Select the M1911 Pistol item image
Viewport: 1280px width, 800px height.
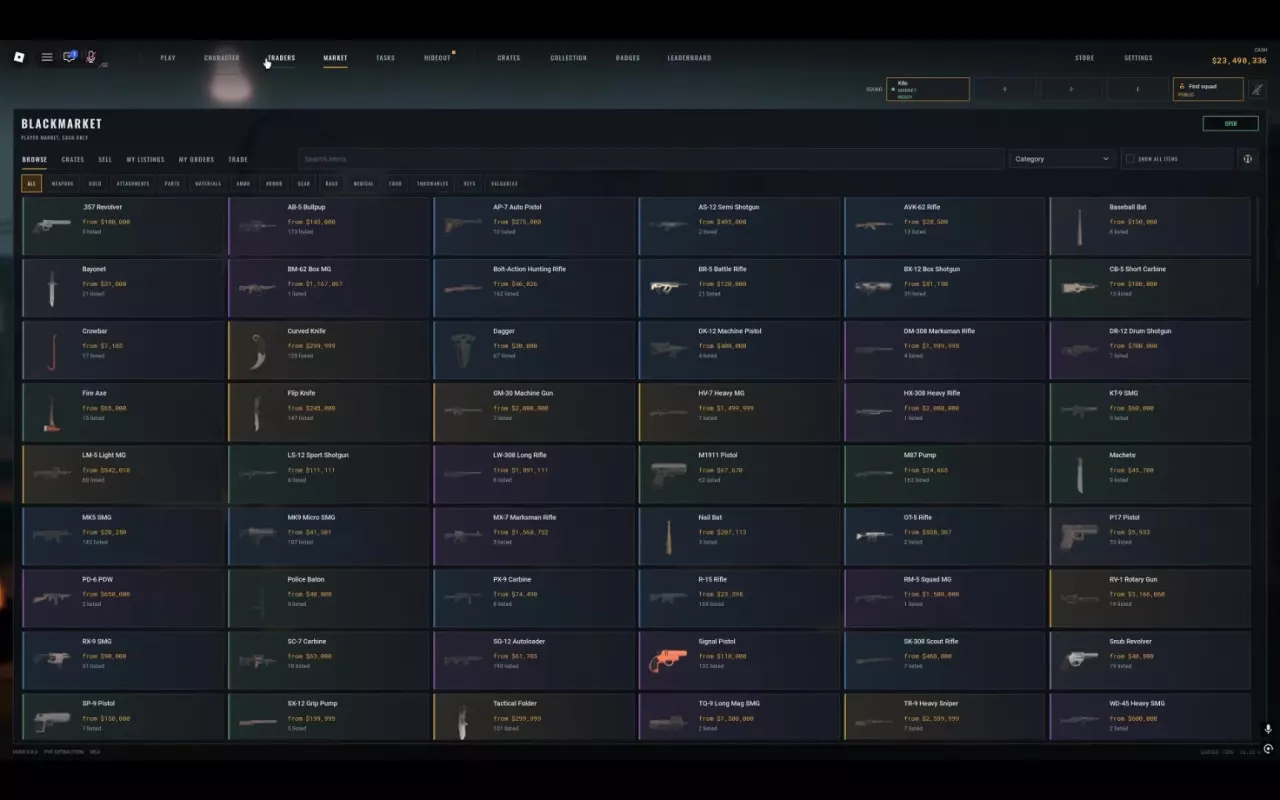[668, 474]
